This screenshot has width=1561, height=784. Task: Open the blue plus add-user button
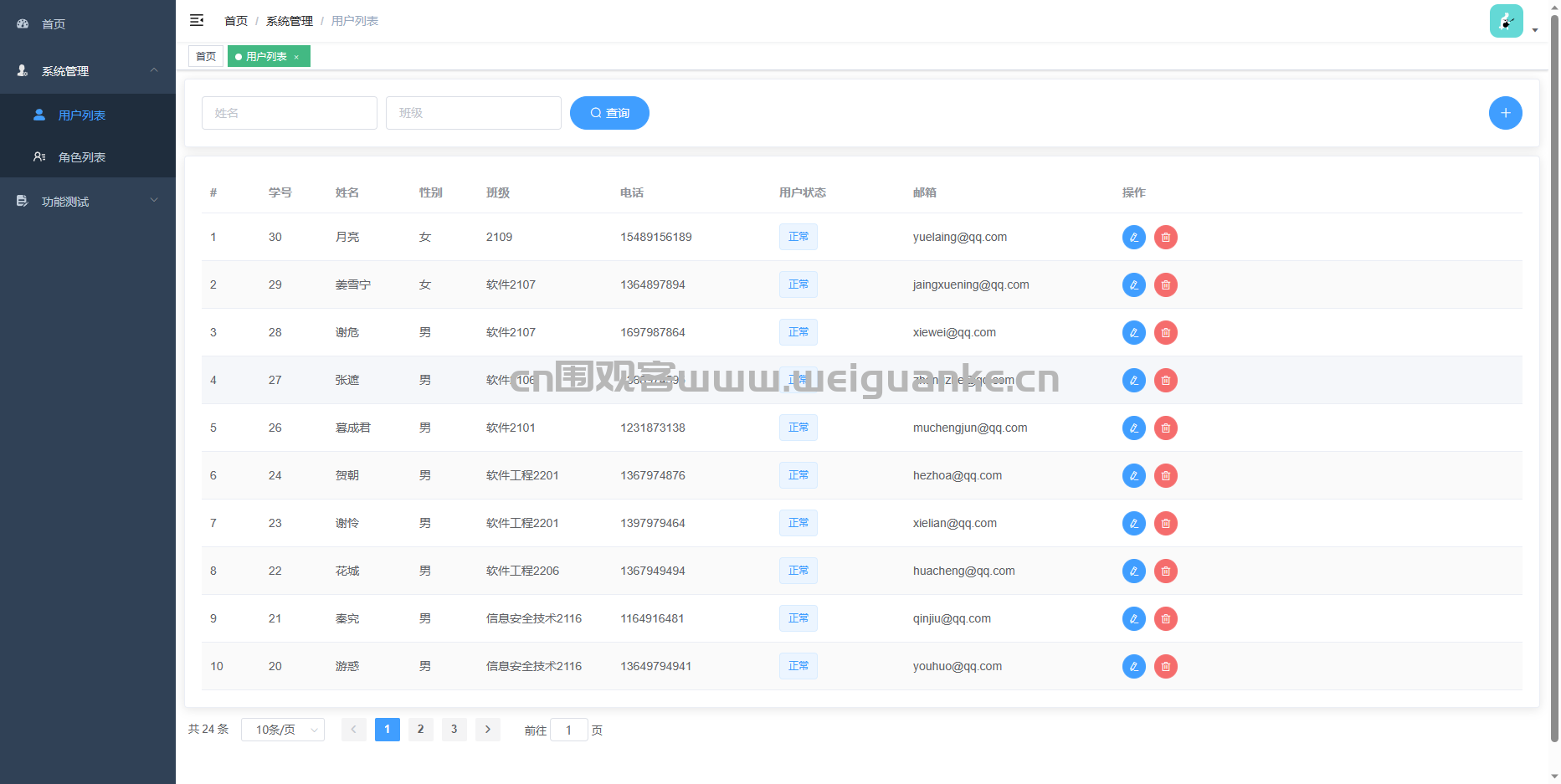(1505, 113)
